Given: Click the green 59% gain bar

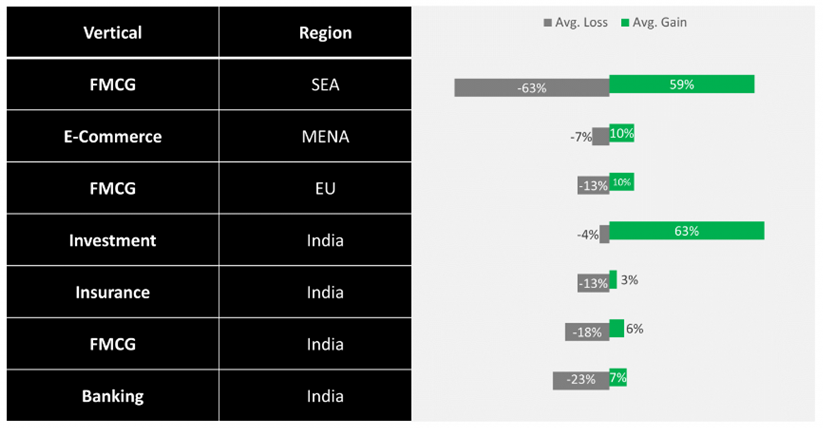Looking at the screenshot, I should 681,85.
